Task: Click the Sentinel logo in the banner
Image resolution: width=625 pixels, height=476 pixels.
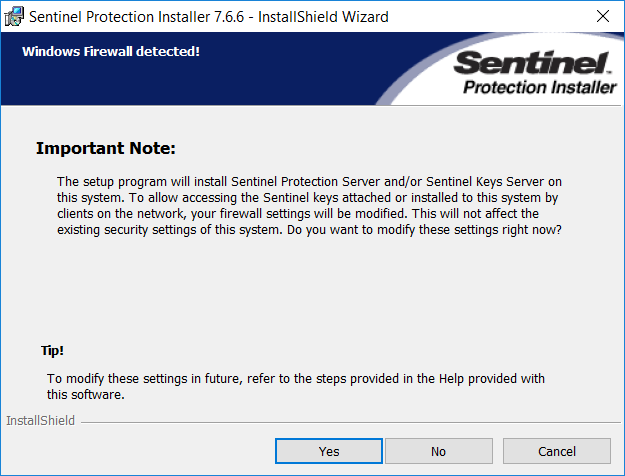Action: [x=533, y=64]
